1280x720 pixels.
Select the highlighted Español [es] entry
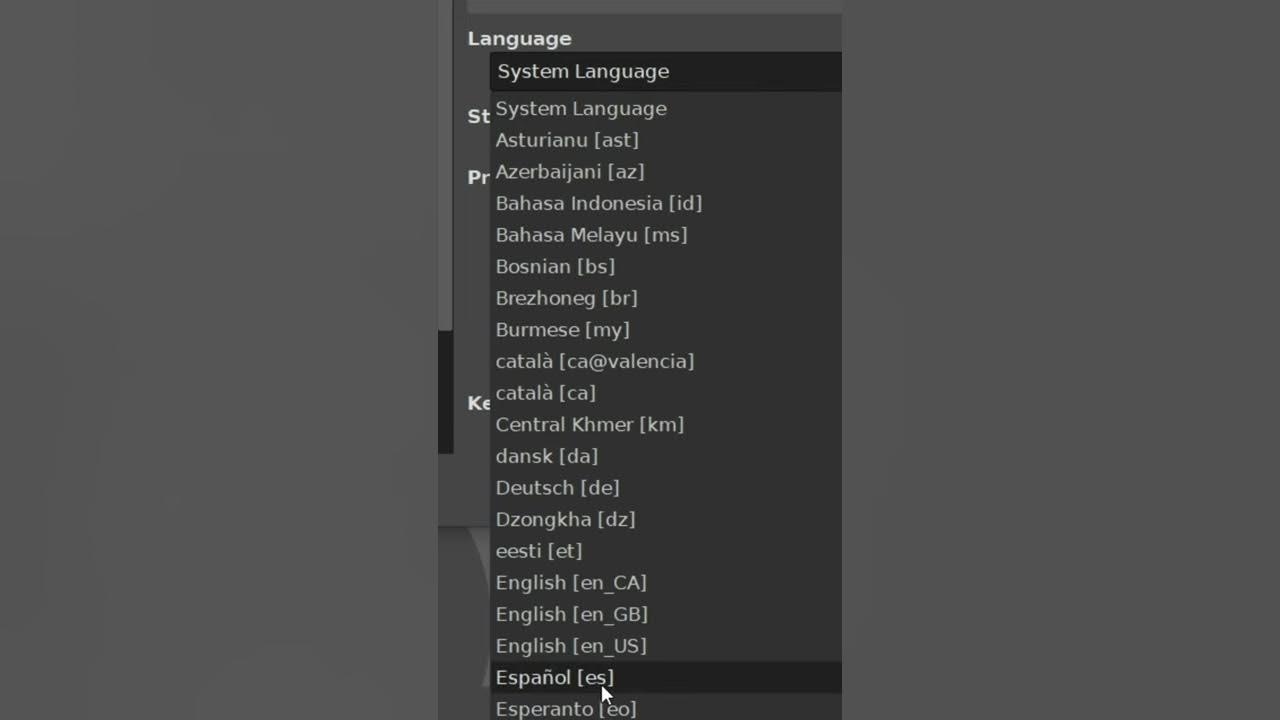pos(554,678)
